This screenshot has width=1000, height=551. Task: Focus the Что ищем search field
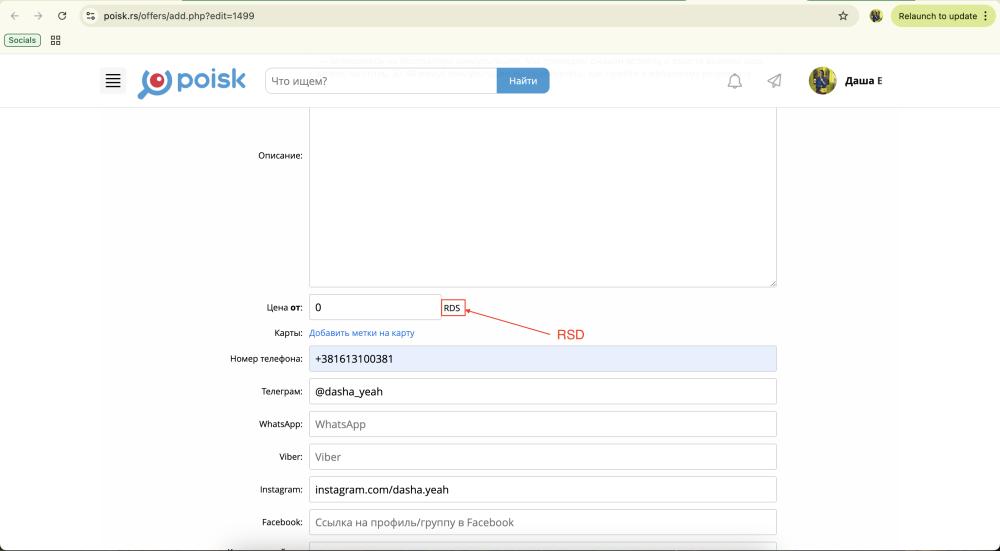coord(380,81)
